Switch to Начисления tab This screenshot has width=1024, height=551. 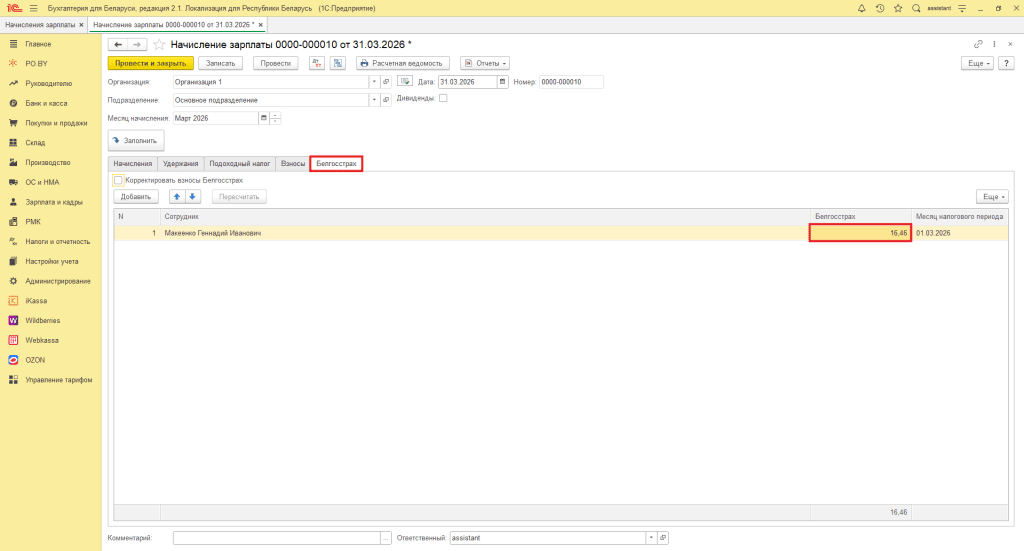point(133,163)
